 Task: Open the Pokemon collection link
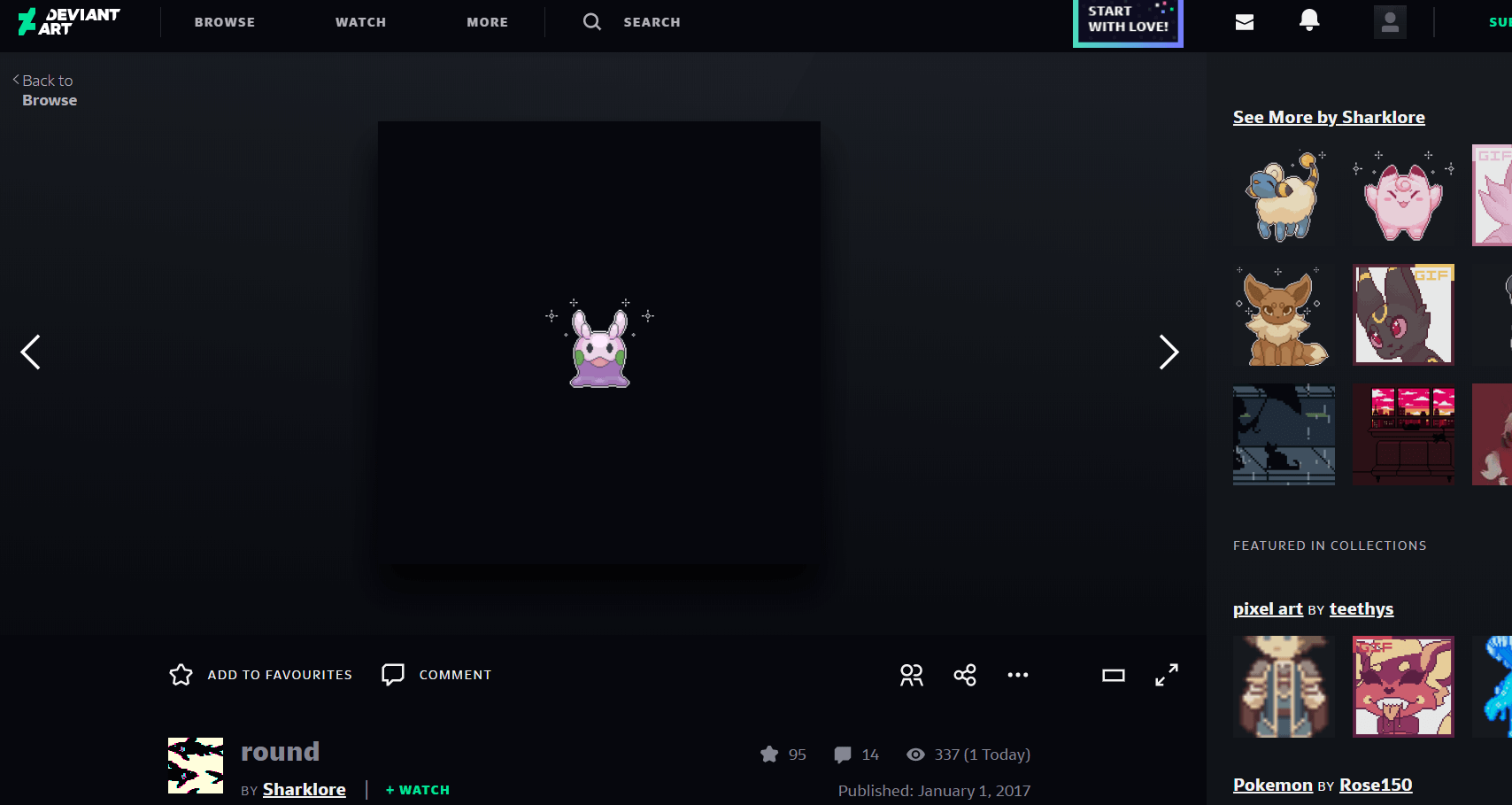click(1273, 785)
